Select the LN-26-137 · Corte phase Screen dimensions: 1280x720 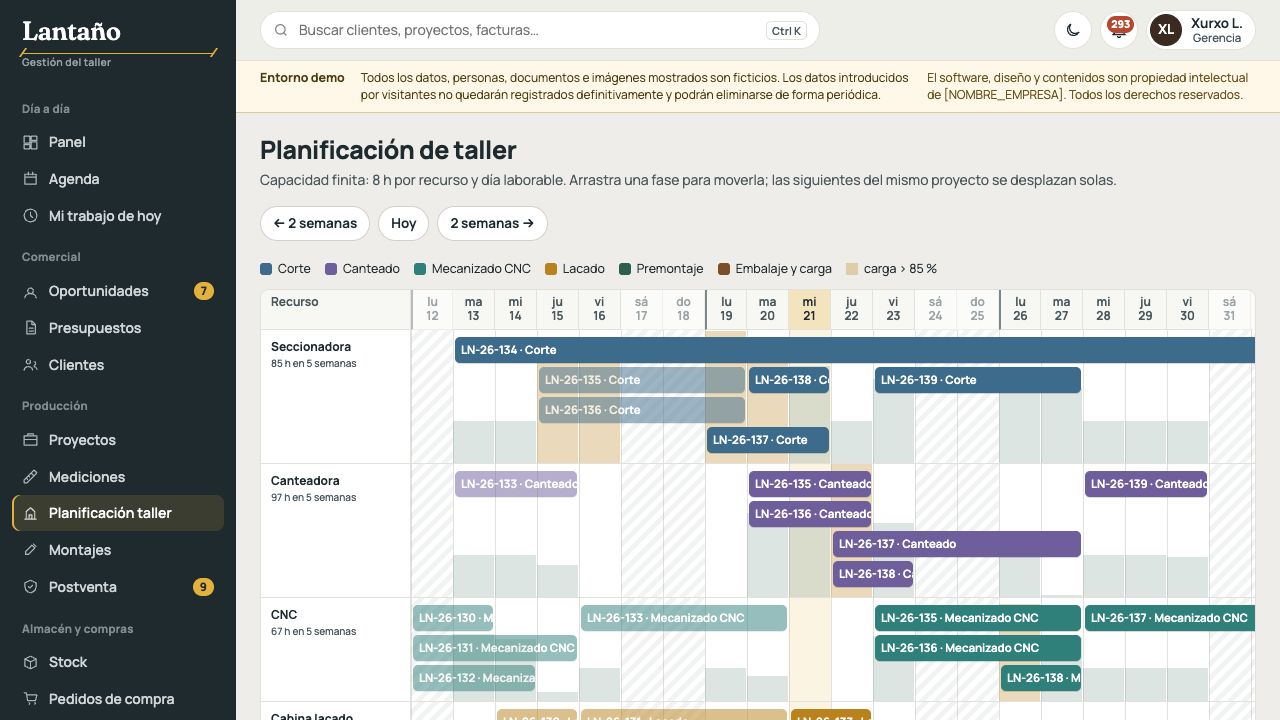coord(768,440)
